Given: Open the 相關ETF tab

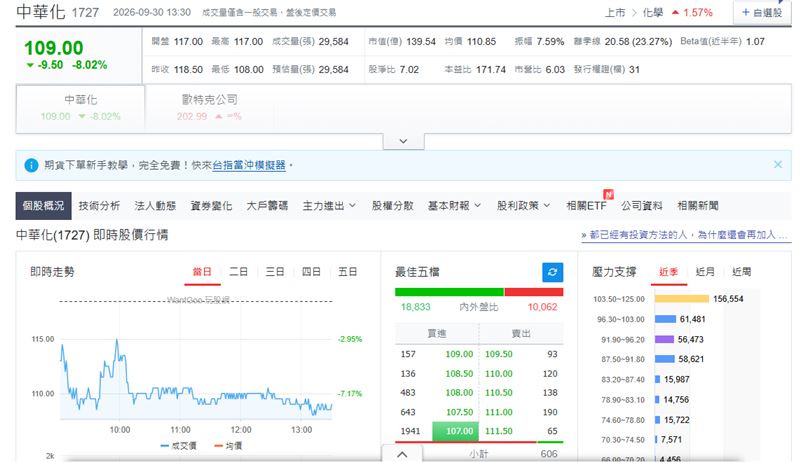Looking at the screenshot, I should pyautogui.click(x=586, y=206).
